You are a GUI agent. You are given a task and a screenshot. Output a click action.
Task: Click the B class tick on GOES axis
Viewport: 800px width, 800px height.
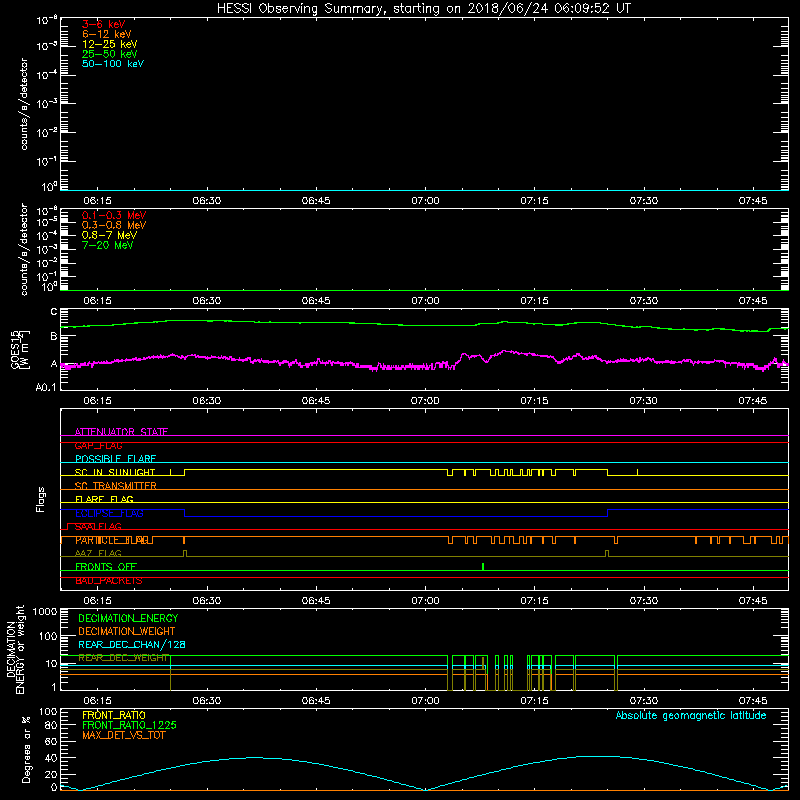pyautogui.click(x=54, y=336)
